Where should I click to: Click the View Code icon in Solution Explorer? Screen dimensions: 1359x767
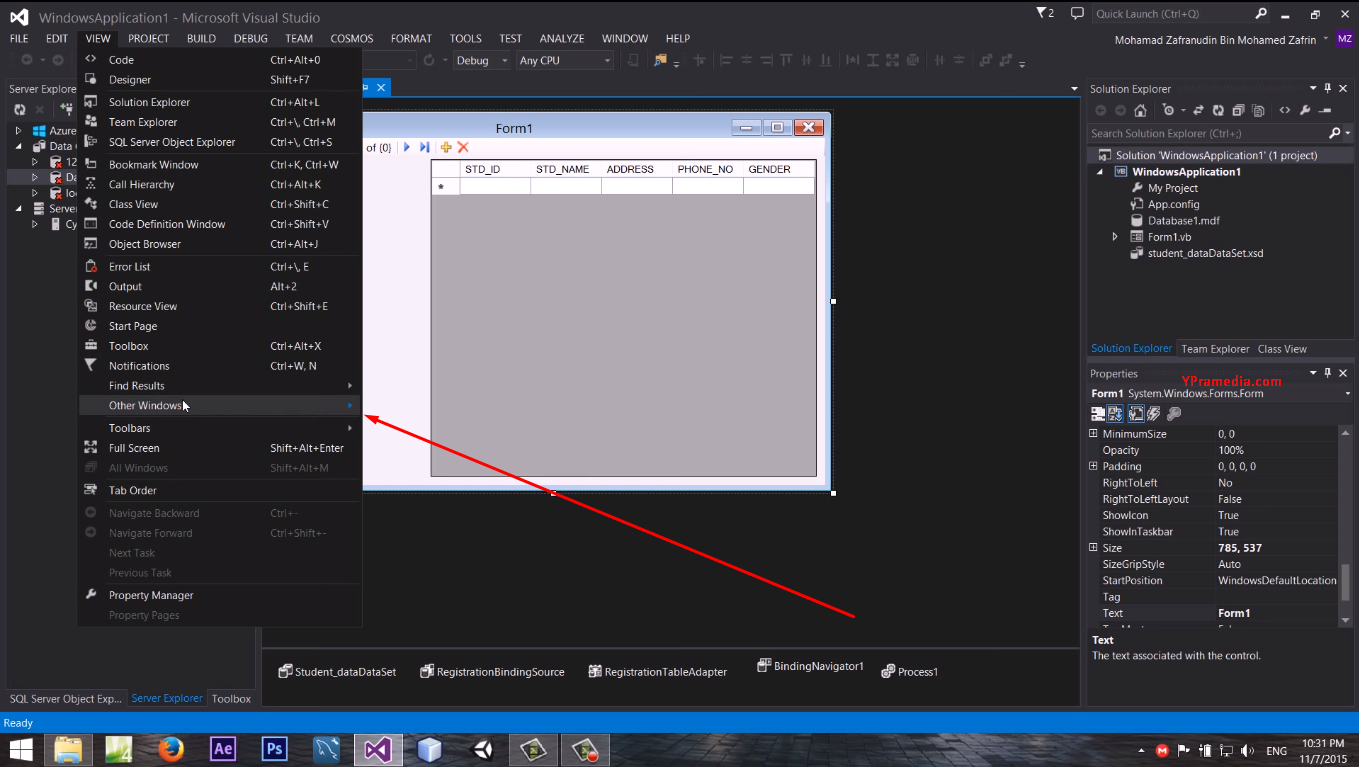pos(1285,111)
